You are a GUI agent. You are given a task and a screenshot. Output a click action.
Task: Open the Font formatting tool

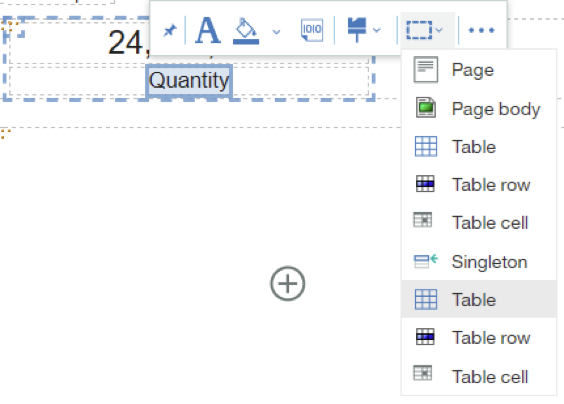(x=208, y=30)
